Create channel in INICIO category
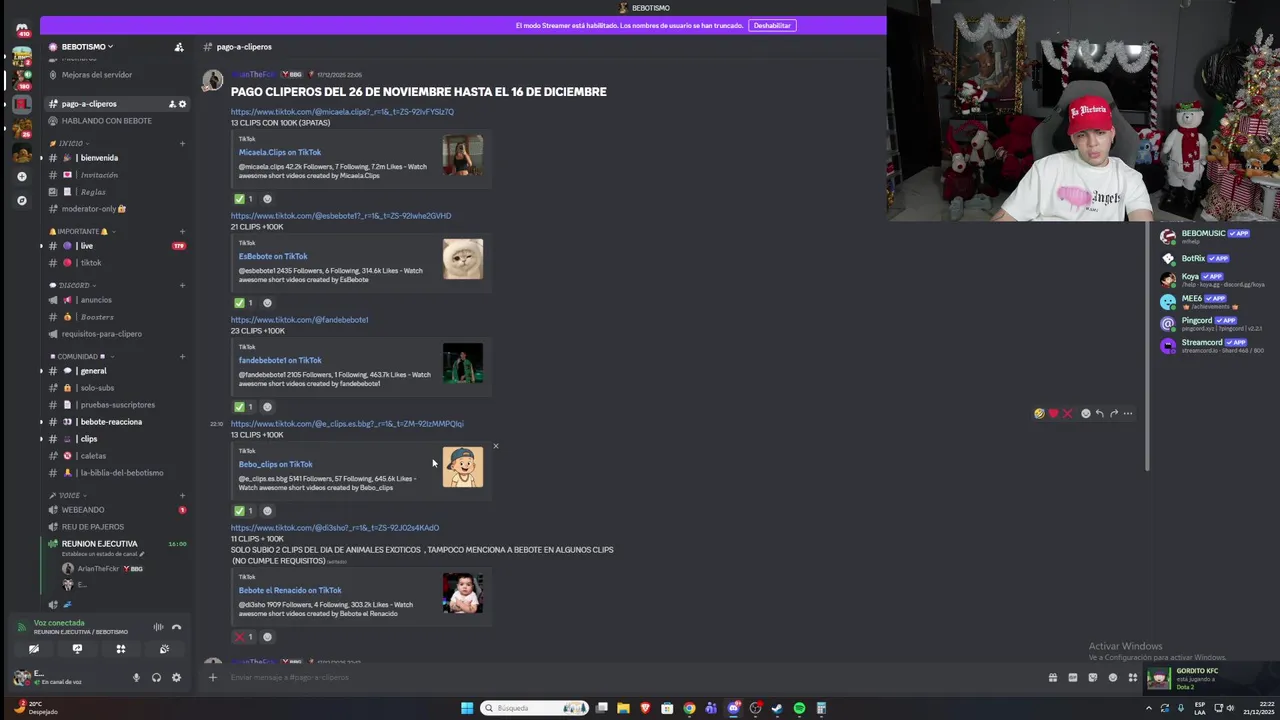 pos(182,143)
